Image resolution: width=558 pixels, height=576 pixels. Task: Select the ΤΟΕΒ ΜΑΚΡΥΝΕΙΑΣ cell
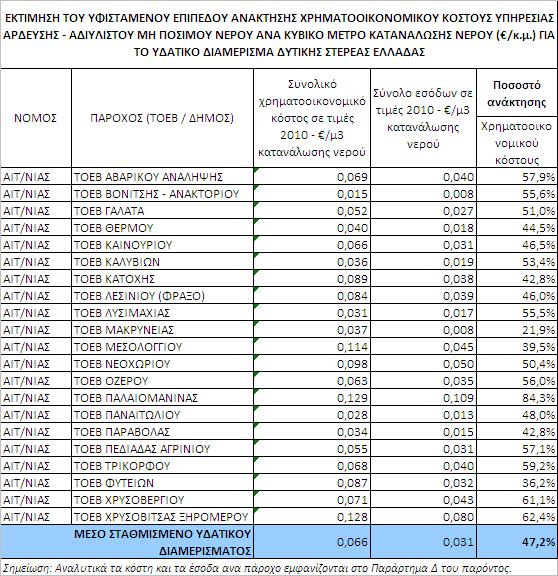pos(162,330)
